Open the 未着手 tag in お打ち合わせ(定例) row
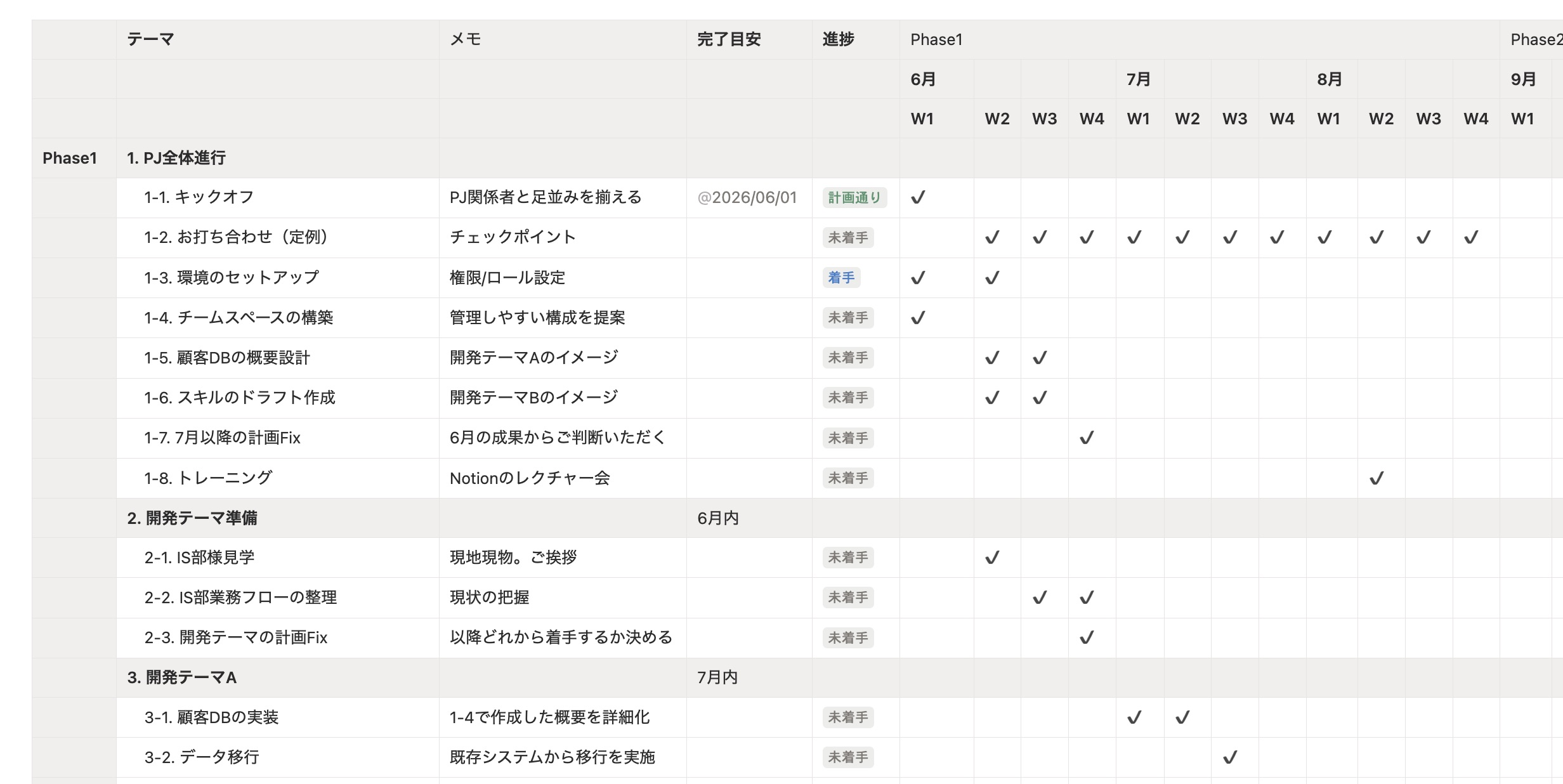Viewport: 1563px width, 784px height. pyautogui.click(x=848, y=238)
